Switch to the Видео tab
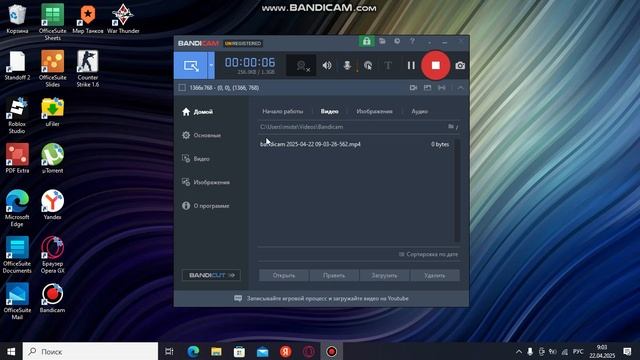 tap(329, 111)
